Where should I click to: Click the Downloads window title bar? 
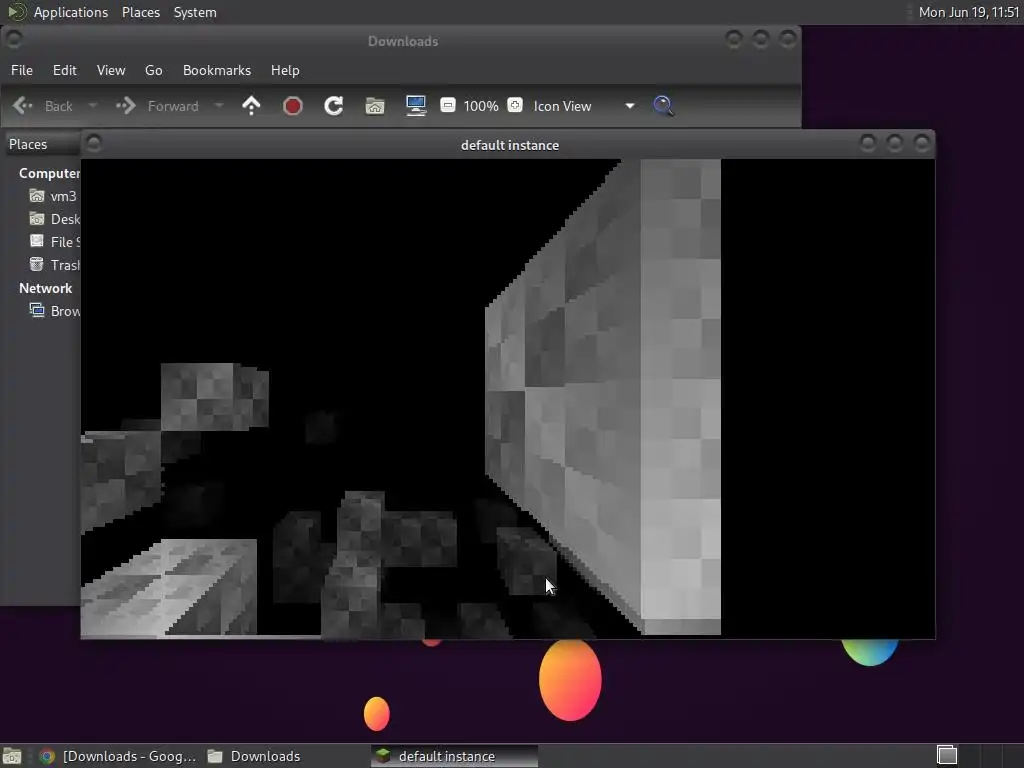[402, 41]
